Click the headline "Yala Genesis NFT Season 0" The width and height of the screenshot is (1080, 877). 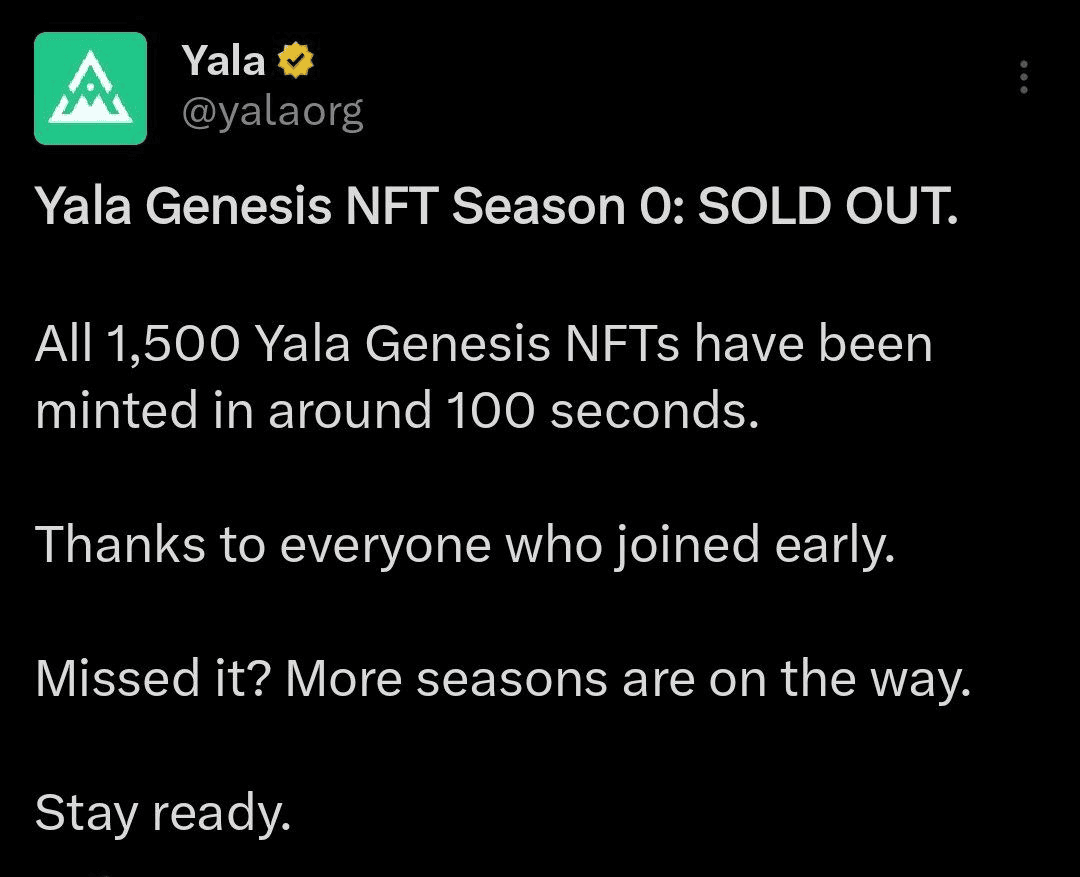358,206
